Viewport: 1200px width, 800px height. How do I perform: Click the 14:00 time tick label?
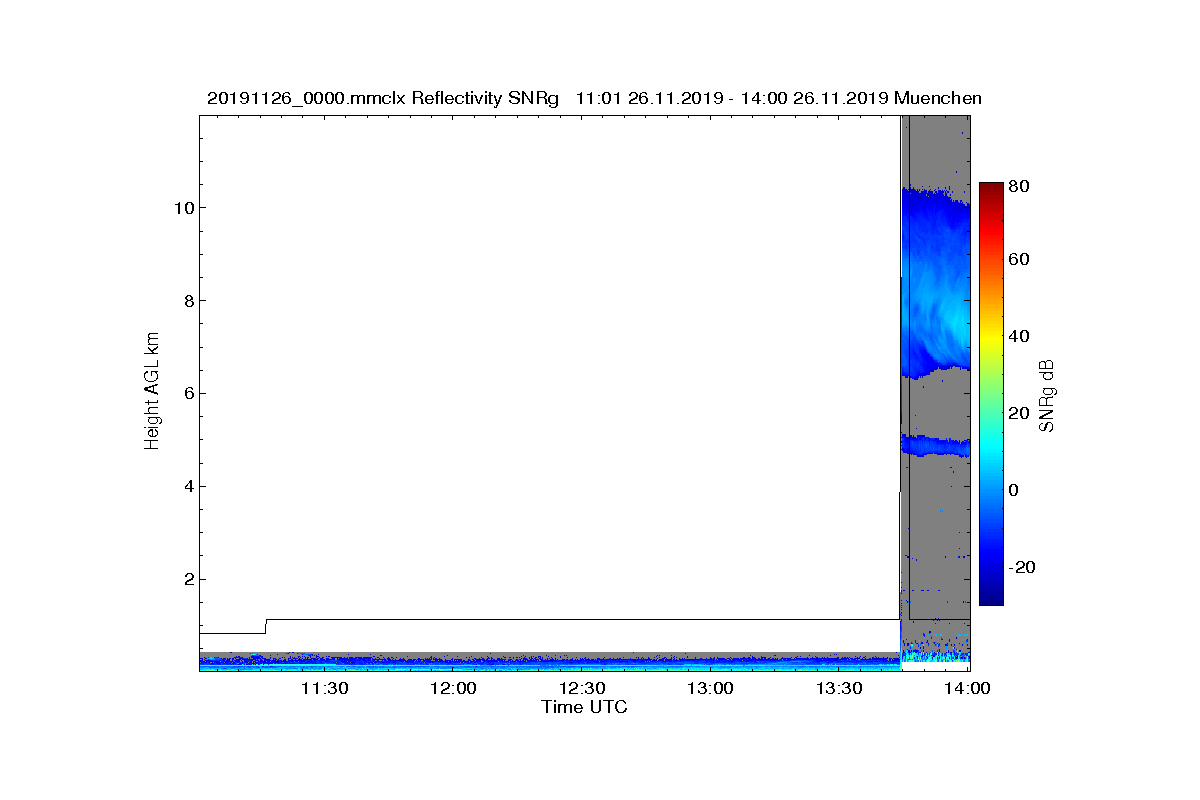point(968,689)
